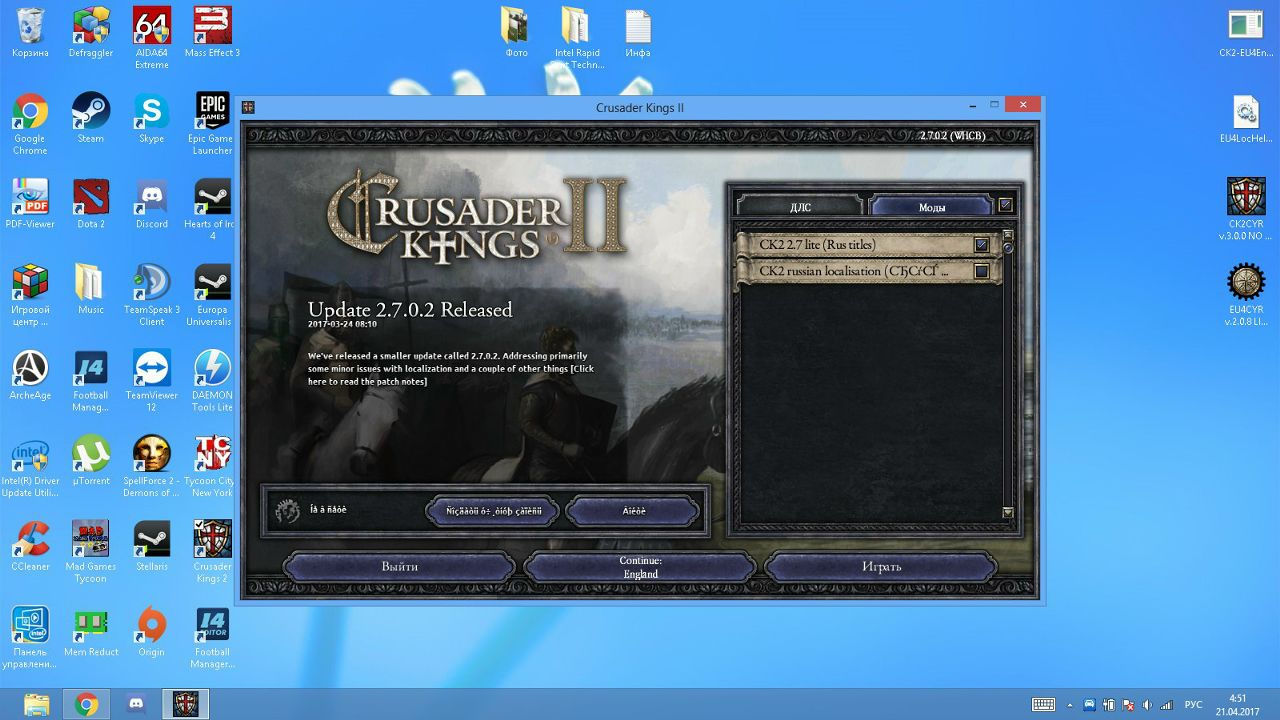Screen dimensions: 1280x720
Task: Switch to the ДЛС tab
Action: click(x=800, y=206)
